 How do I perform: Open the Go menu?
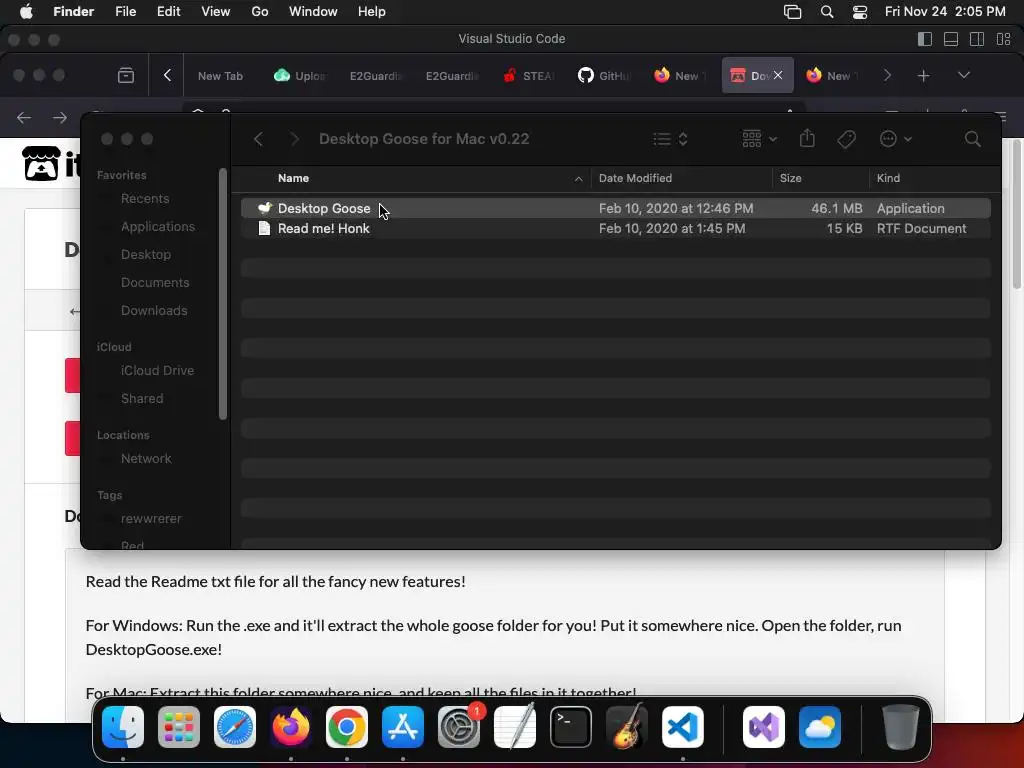260,12
